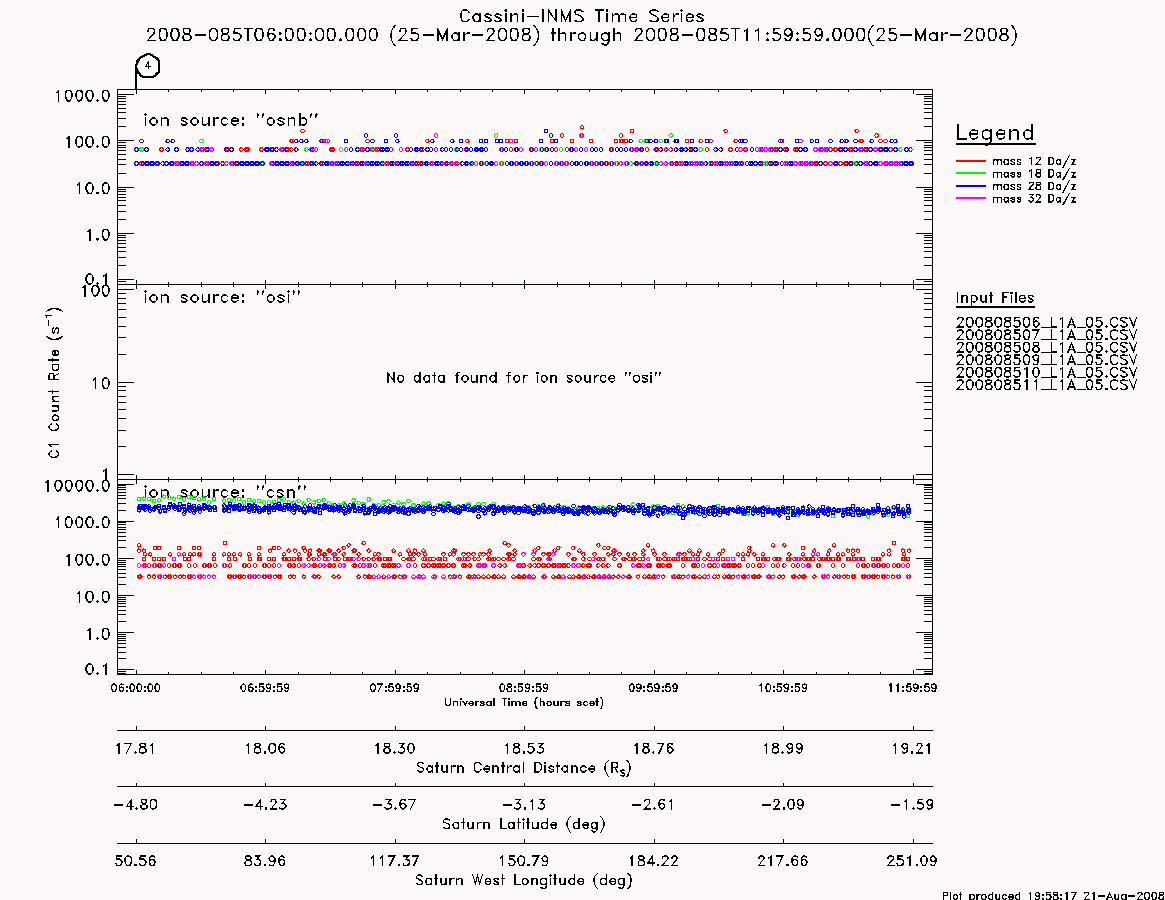The height and width of the screenshot is (900, 1165).
Task: Select input file 200808506_L1A_05.CSV
Action: tap(1046, 323)
